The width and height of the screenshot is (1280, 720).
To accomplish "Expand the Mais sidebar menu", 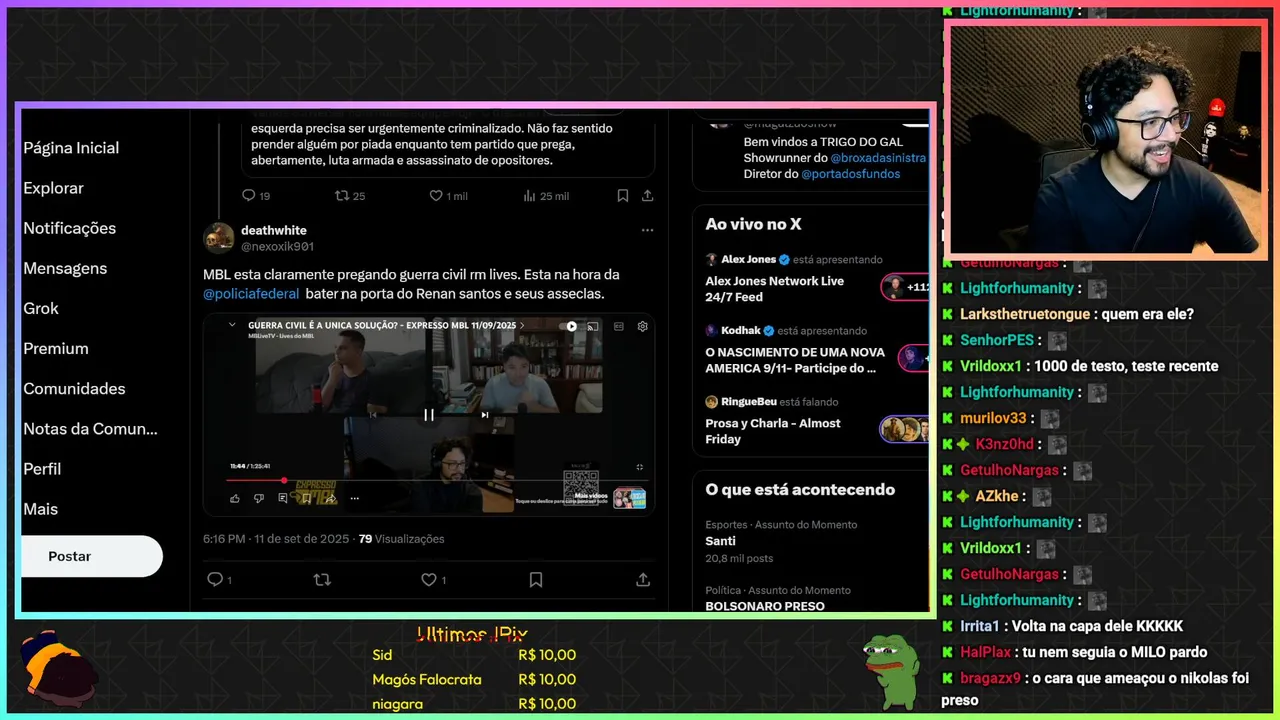I will [x=40, y=508].
